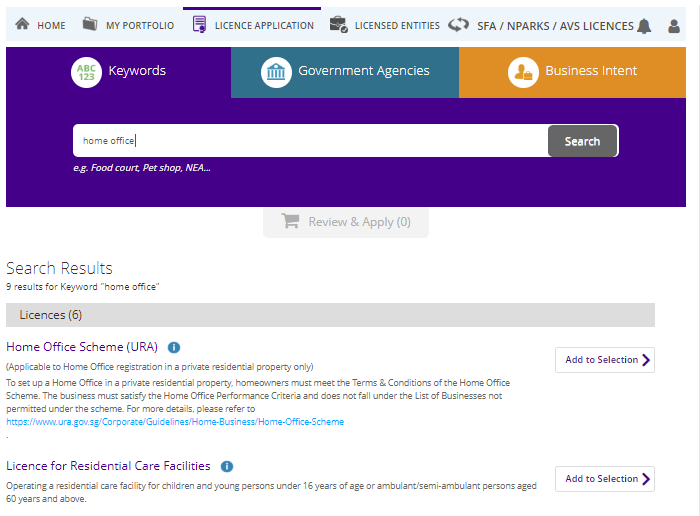The height and width of the screenshot is (516, 700).
Task: Click info icon beside Home Office Scheme
Action: click(x=174, y=348)
